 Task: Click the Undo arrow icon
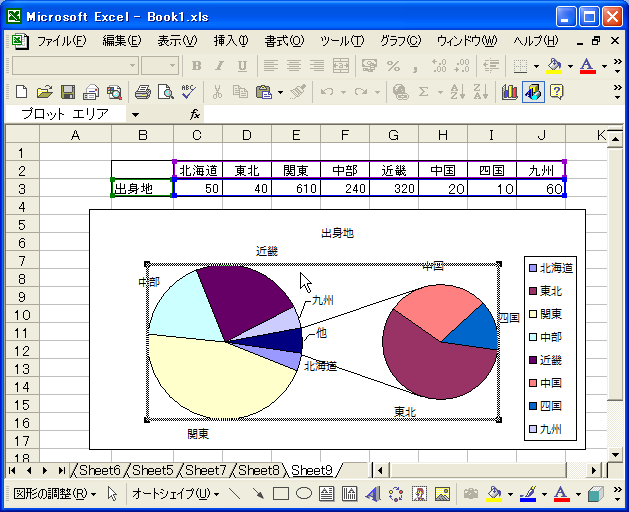tap(327, 92)
